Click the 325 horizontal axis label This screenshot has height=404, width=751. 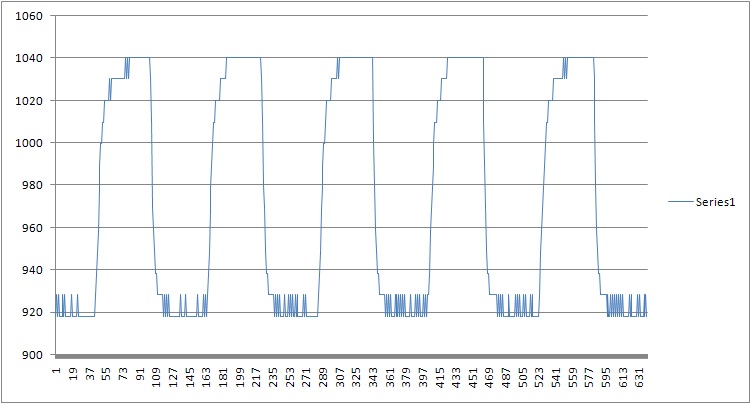click(x=355, y=374)
